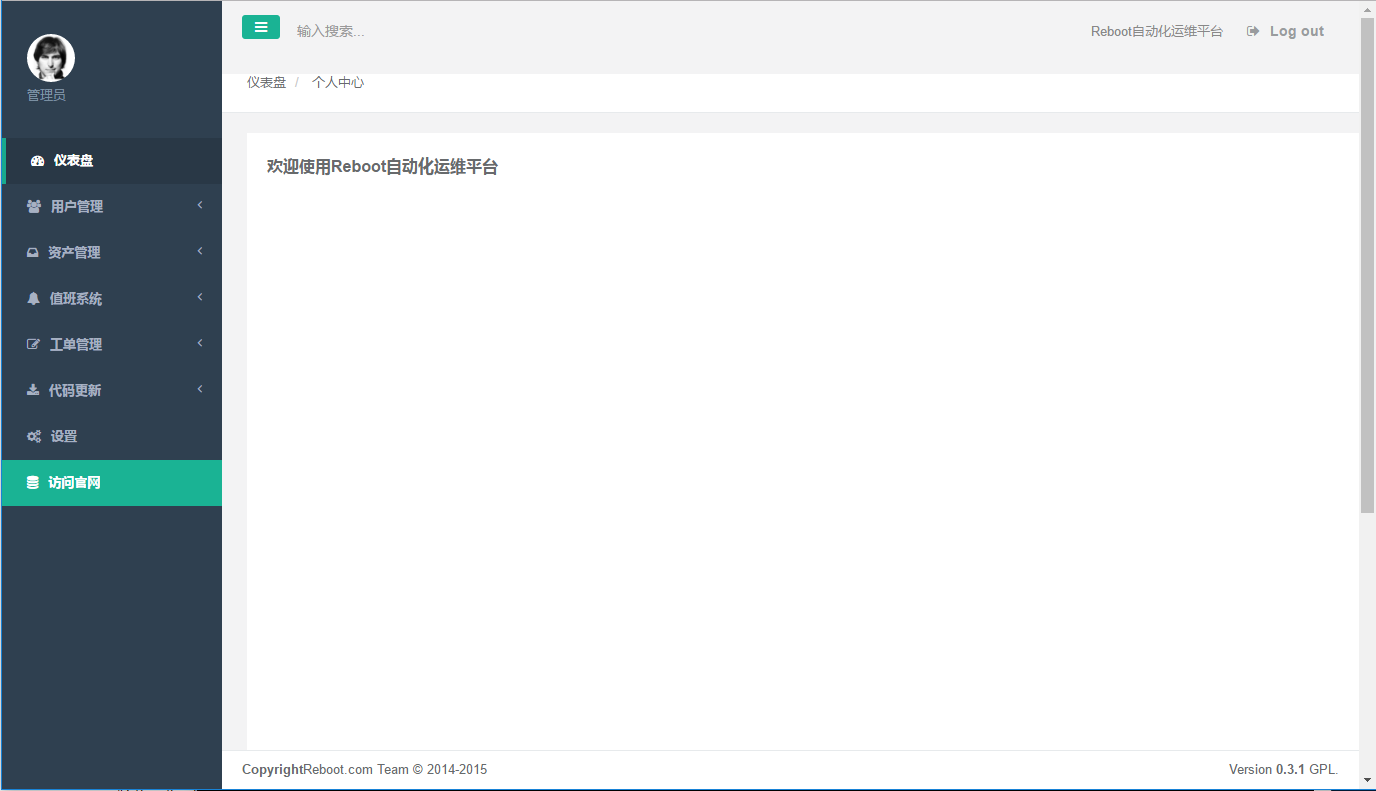Open the 值班系统 menu item
The image size is (1376, 791).
click(x=75, y=298)
